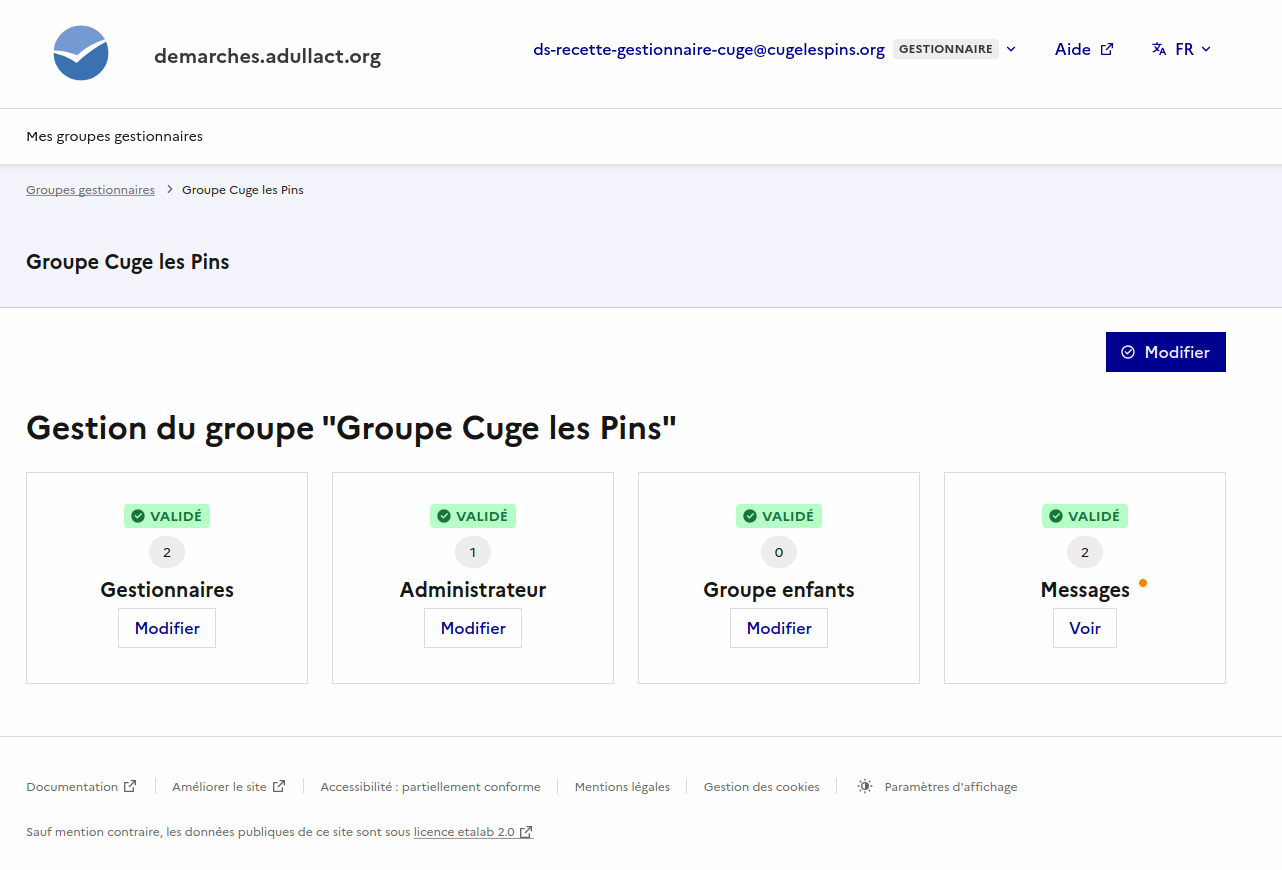
Task: Open the licence etalab 2.0 link
Action: pos(473,832)
